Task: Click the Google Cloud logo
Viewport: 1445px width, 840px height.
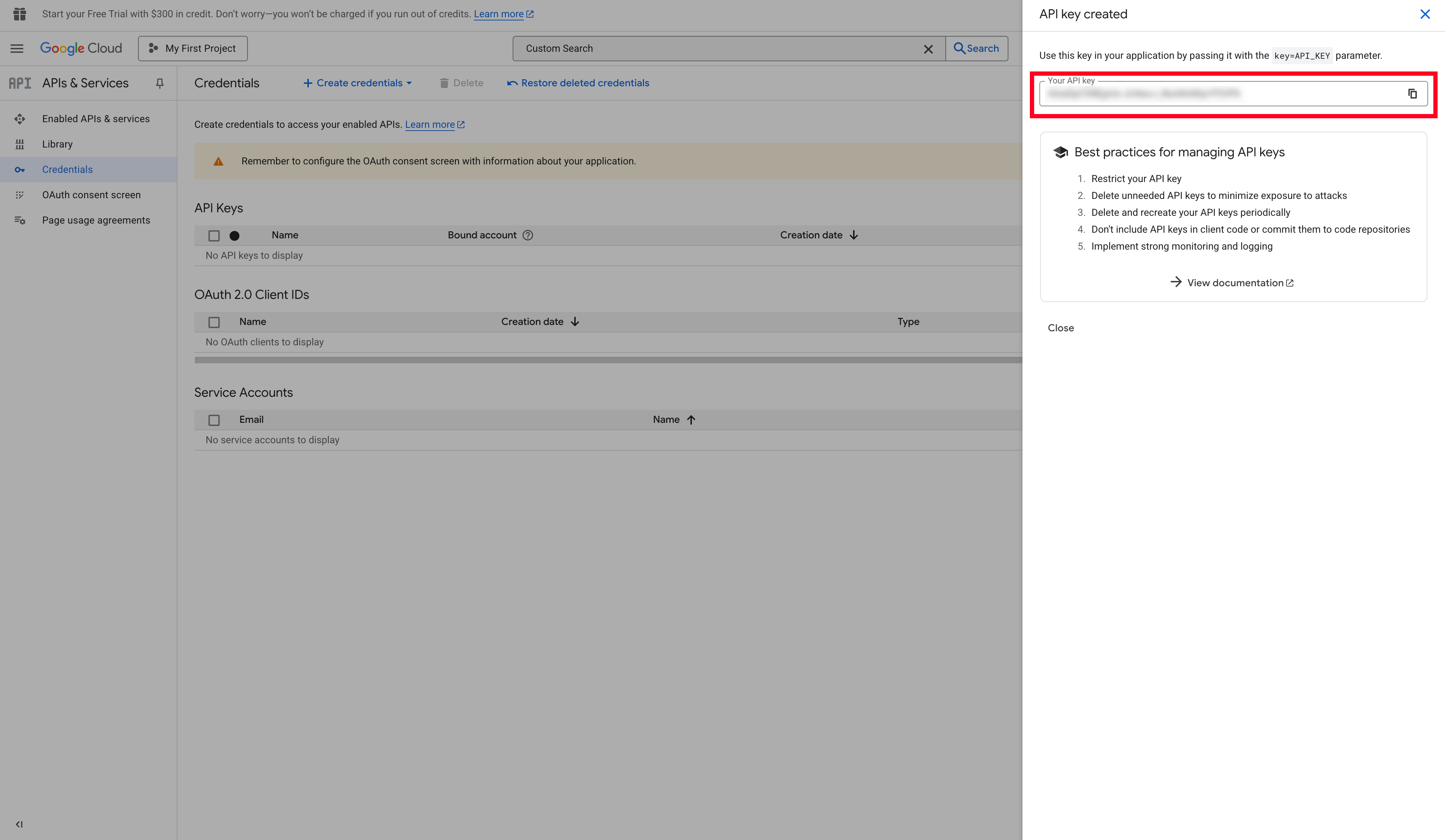Action: [81, 49]
